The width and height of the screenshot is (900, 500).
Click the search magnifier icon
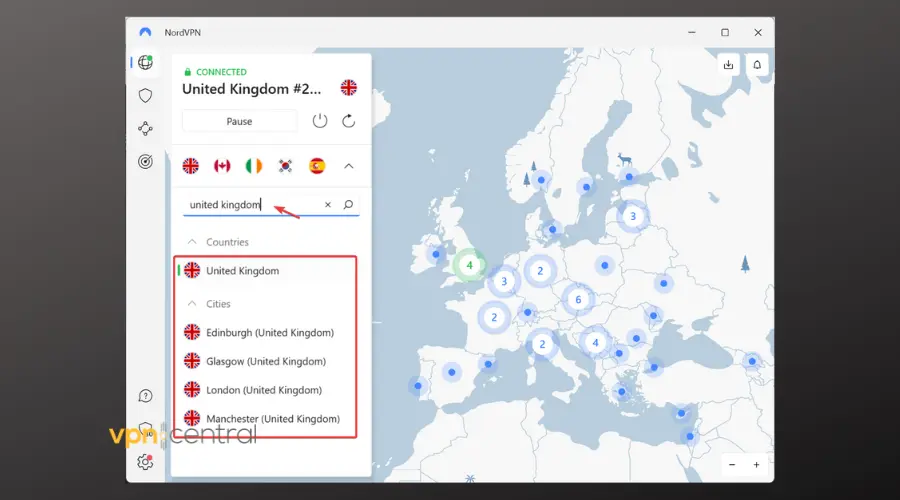pos(348,204)
